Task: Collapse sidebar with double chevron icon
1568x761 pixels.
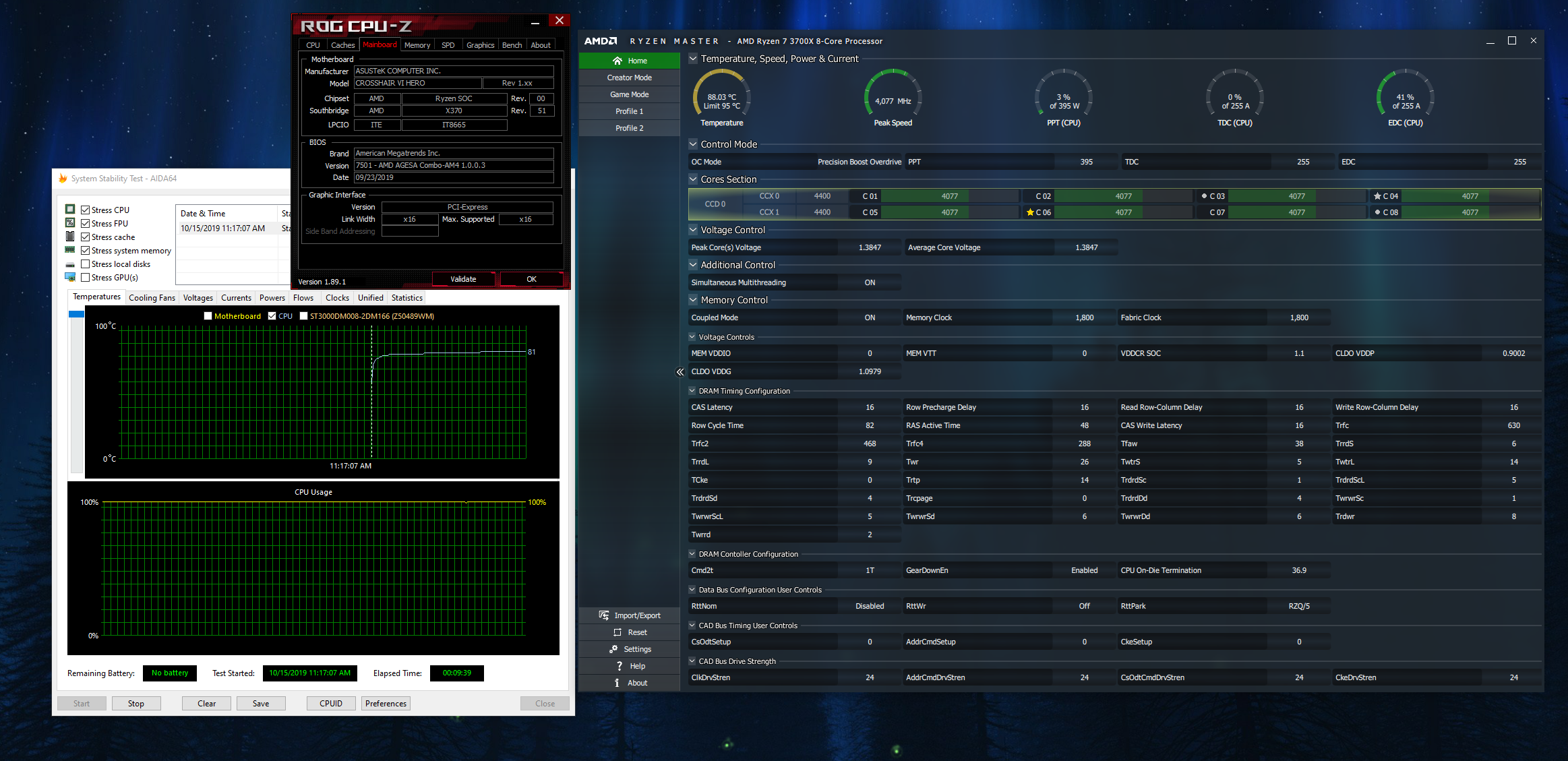Action: point(680,372)
